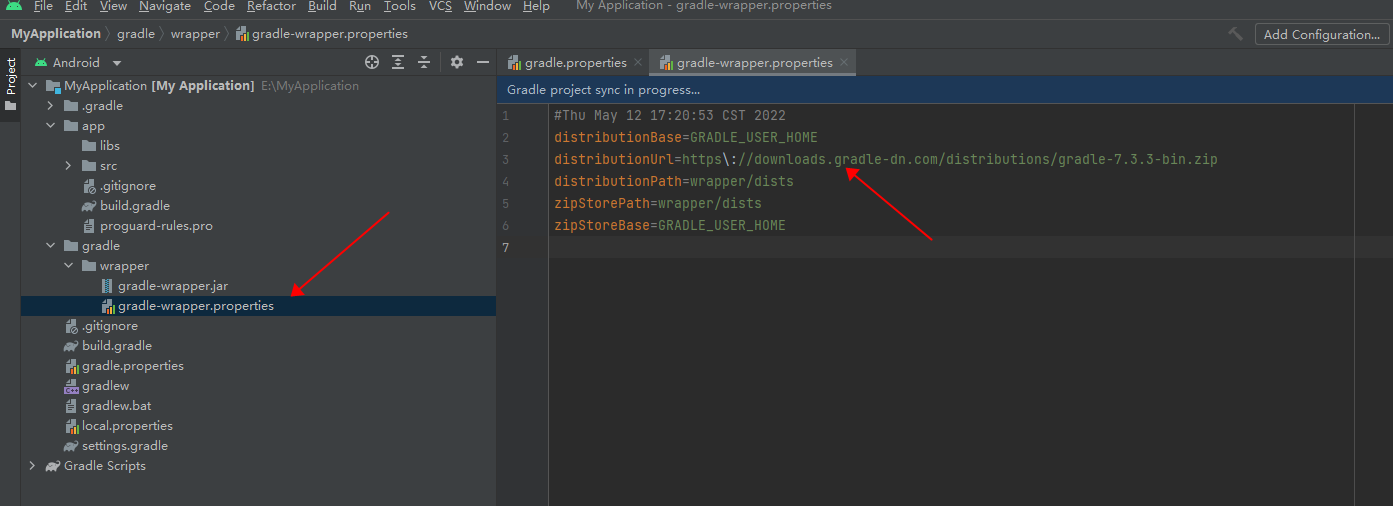
Task: Click the zipStorePath=wrapper/dists line
Action: pos(658,203)
